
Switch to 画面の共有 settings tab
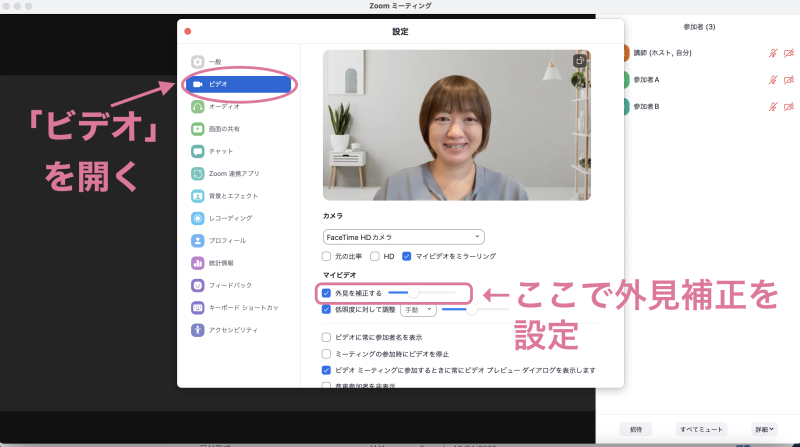click(x=239, y=129)
